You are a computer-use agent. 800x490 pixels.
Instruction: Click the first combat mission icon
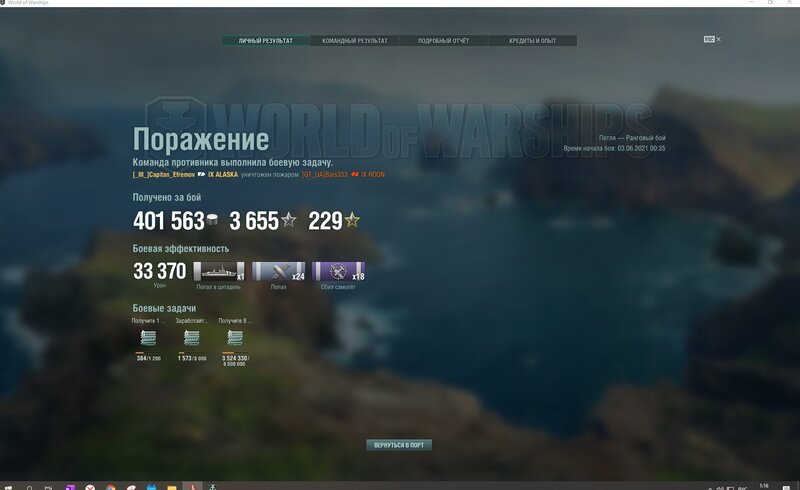point(148,338)
